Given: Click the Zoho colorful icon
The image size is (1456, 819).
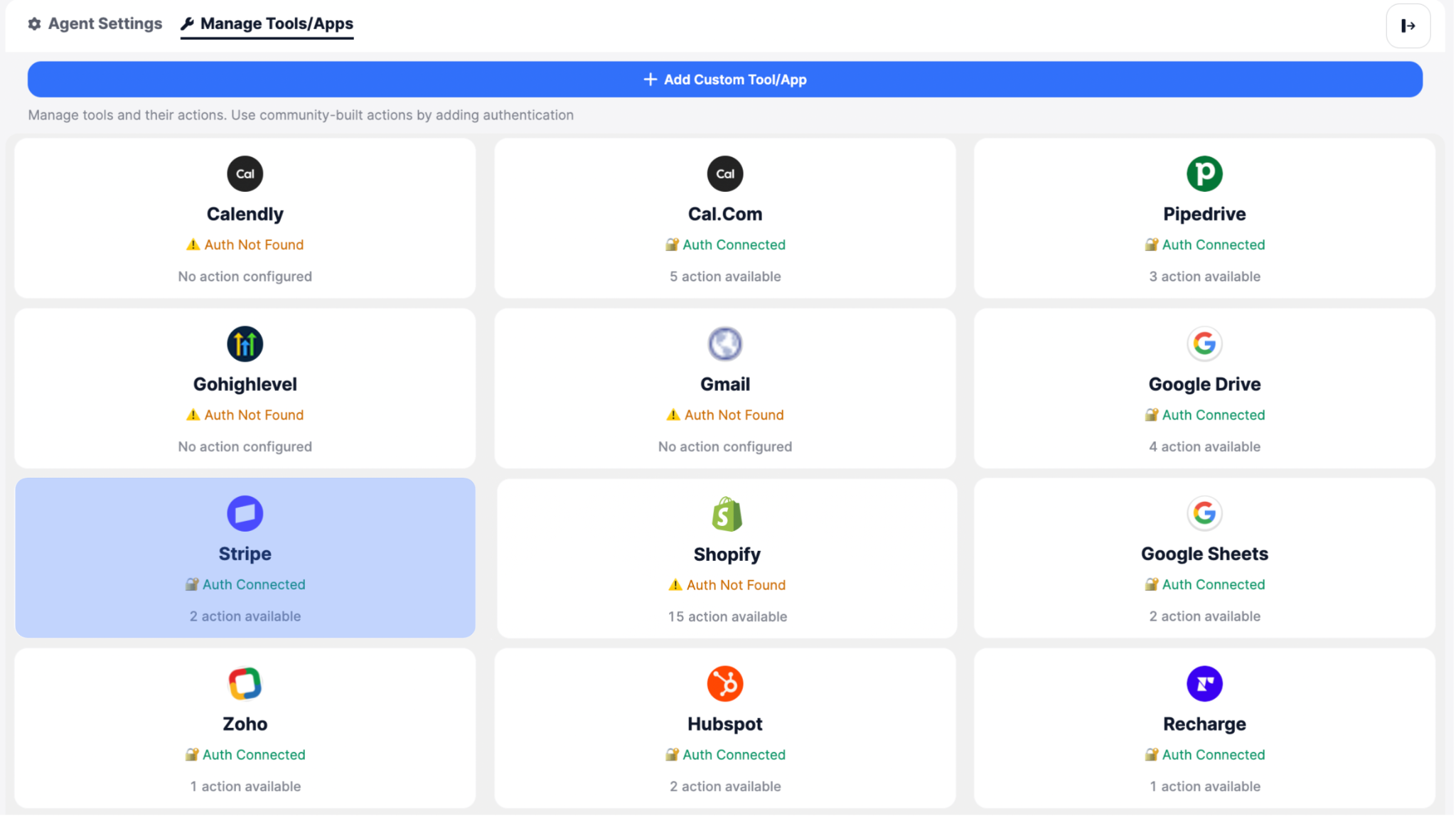Looking at the screenshot, I should [245, 684].
